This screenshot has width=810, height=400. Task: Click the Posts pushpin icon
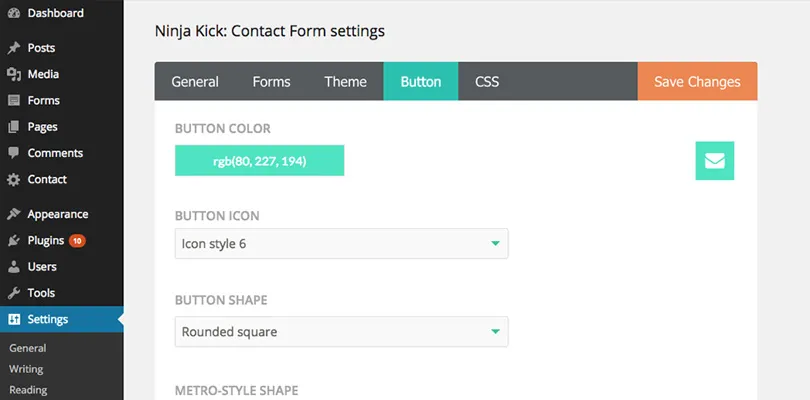(13, 48)
